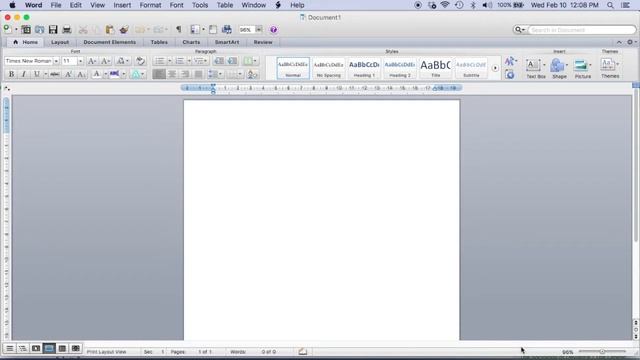Click the Decrease Font Size icon

click(105, 61)
